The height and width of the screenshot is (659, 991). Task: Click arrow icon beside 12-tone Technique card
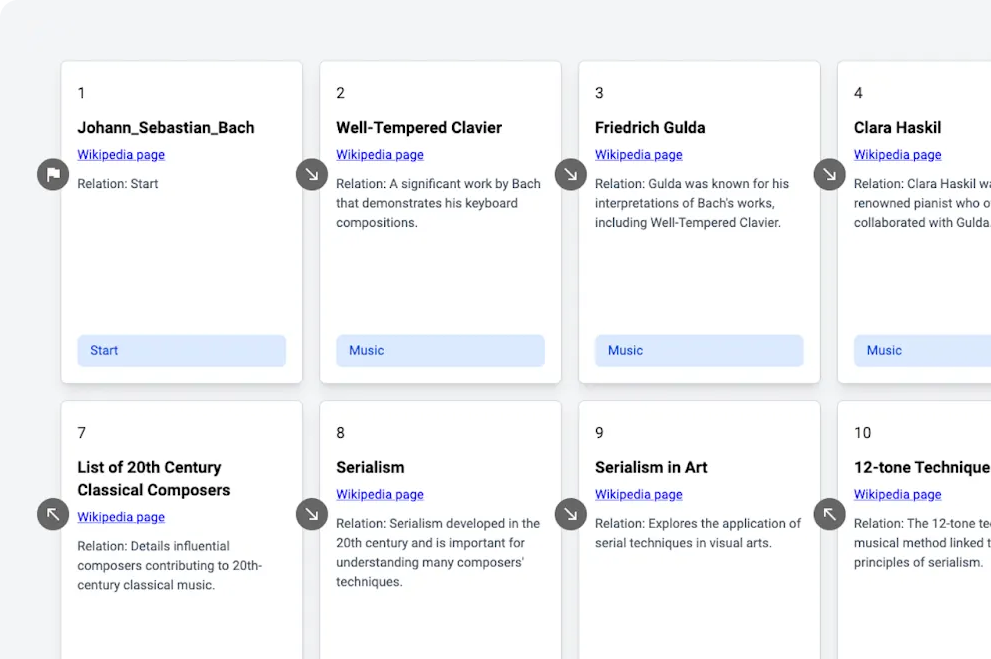829,515
